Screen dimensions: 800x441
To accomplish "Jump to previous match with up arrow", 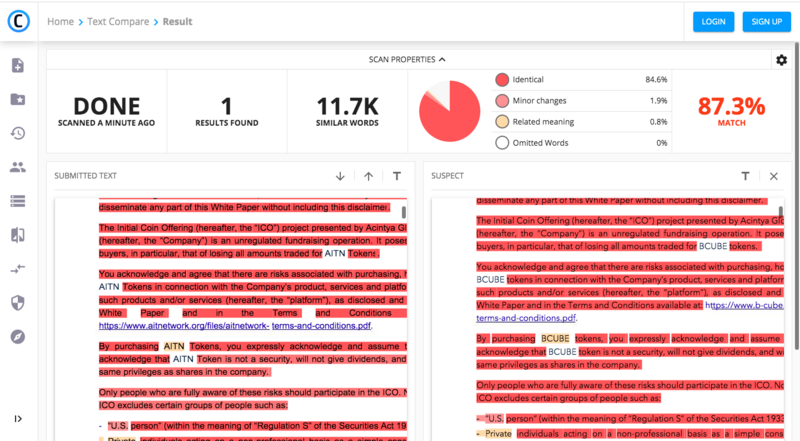I will point(368,176).
